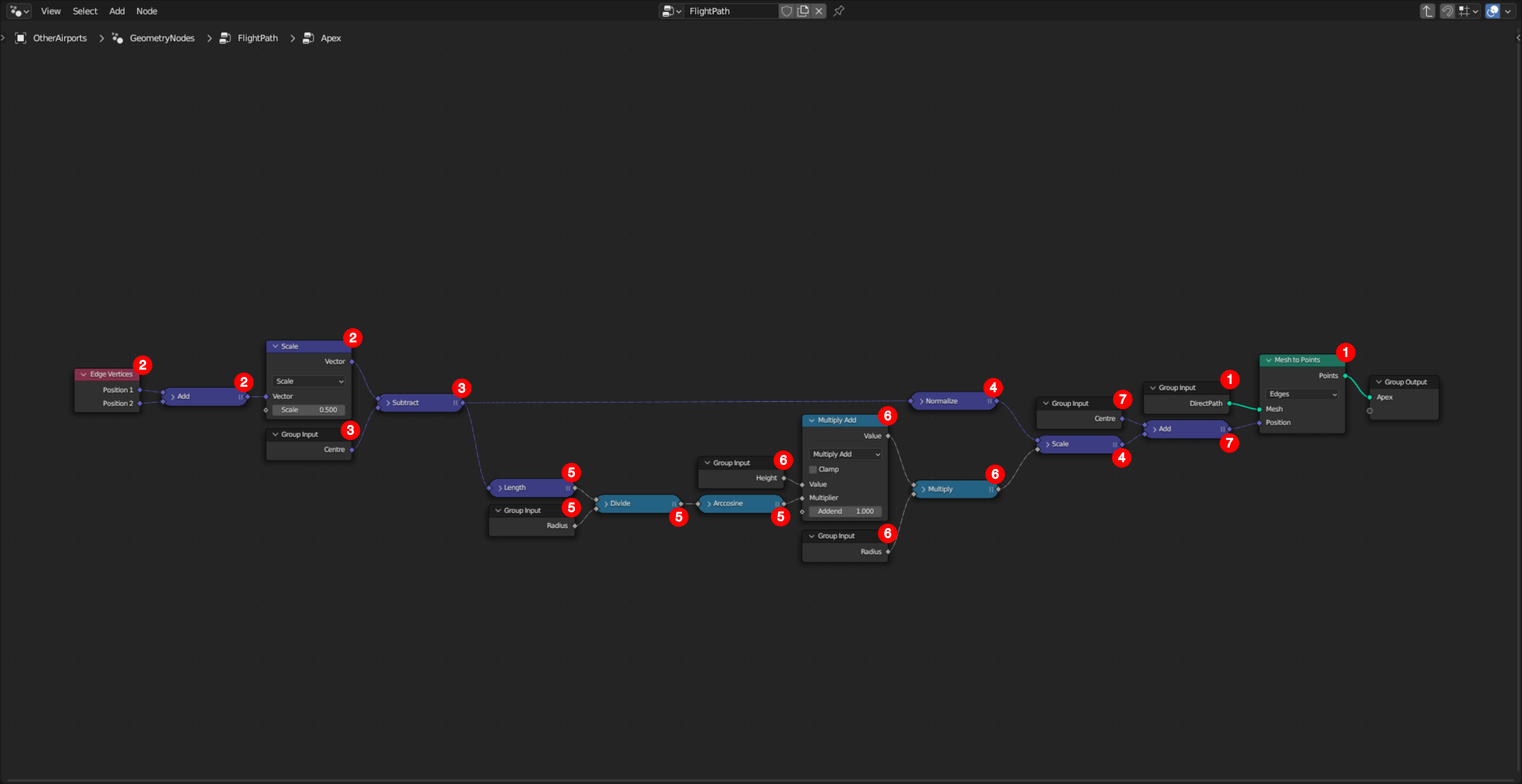Screen dimensions: 1522x784
Task: Click the Apex breadcrumb node group icon
Action: coord(308,38)
